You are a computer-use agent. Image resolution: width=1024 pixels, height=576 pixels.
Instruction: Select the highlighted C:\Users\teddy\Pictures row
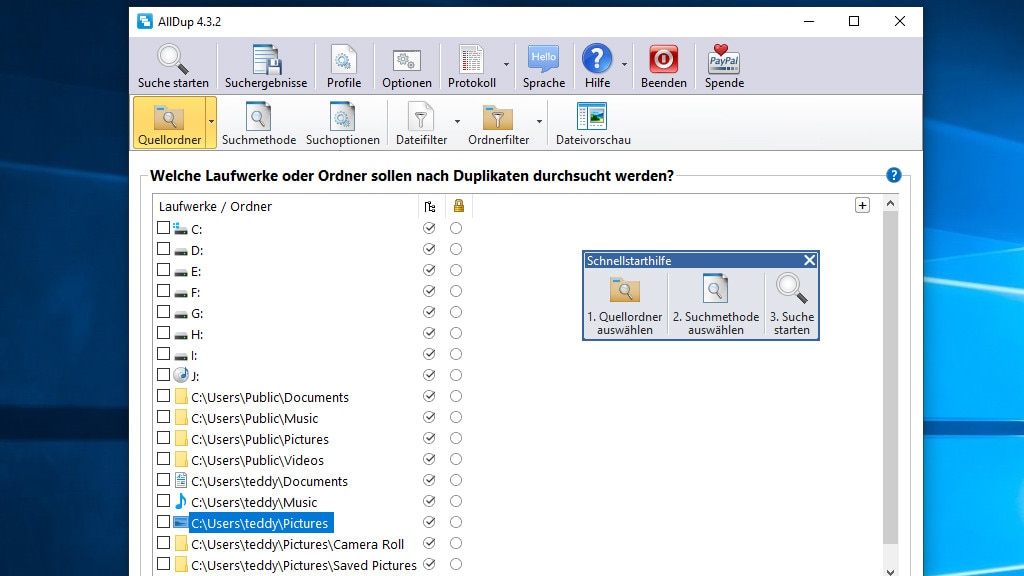(261, 523)
